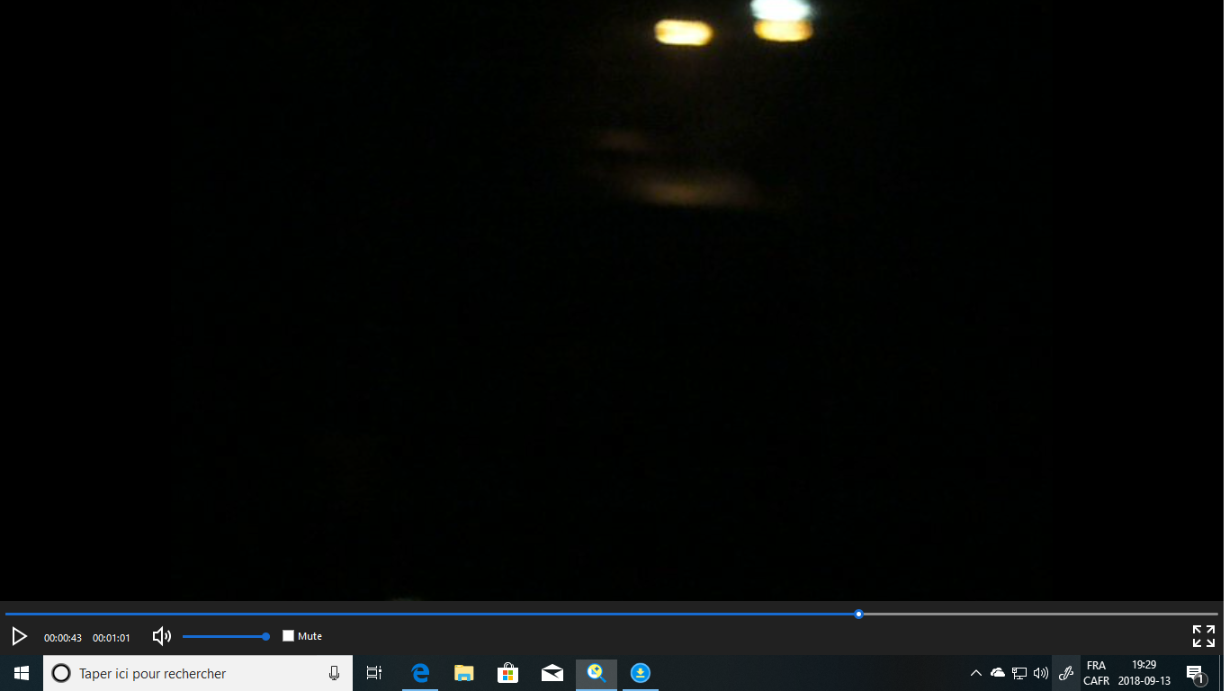Open Microsoft Store from taskbar
Viewport: 1224px width, 691px height.
[x=508, y=673]
